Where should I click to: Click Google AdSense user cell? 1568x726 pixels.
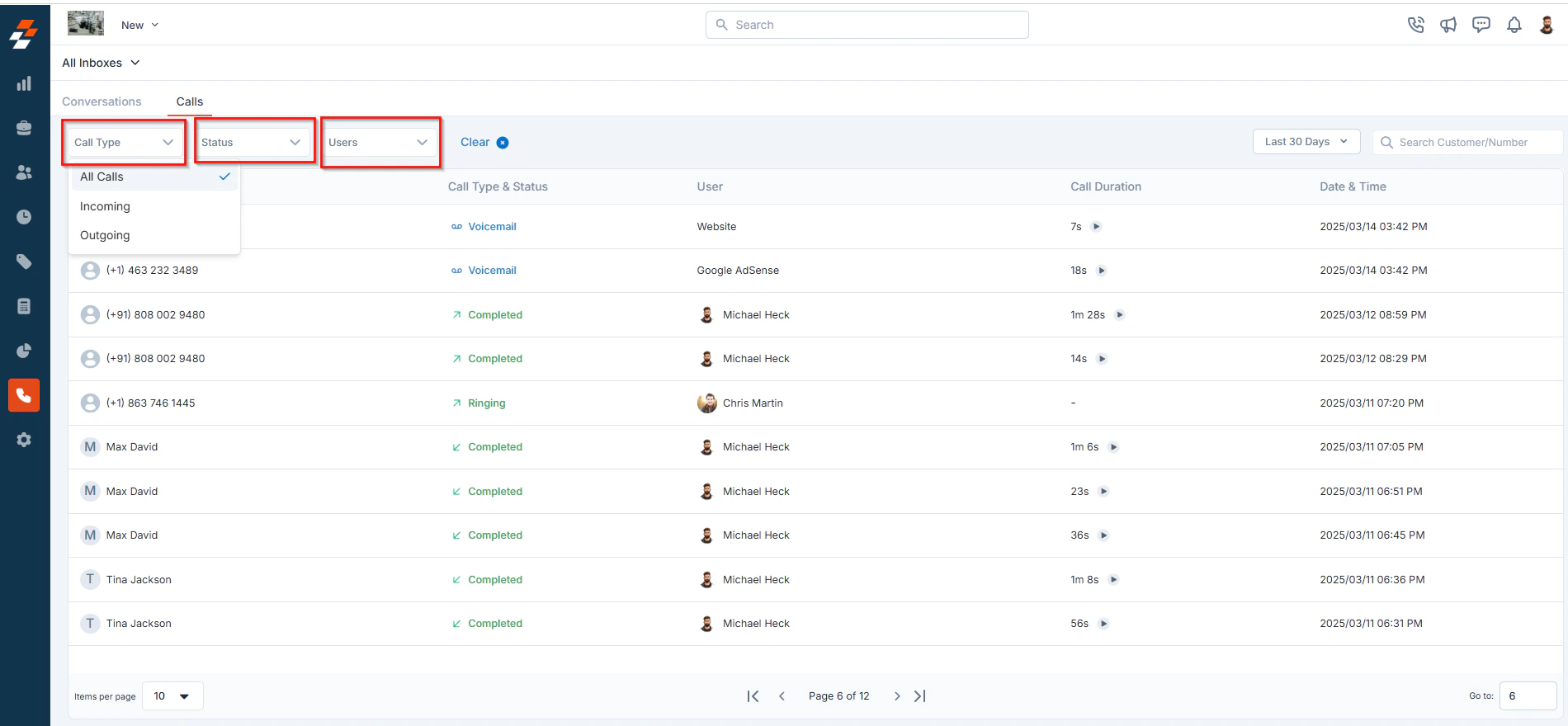(738, 271)
